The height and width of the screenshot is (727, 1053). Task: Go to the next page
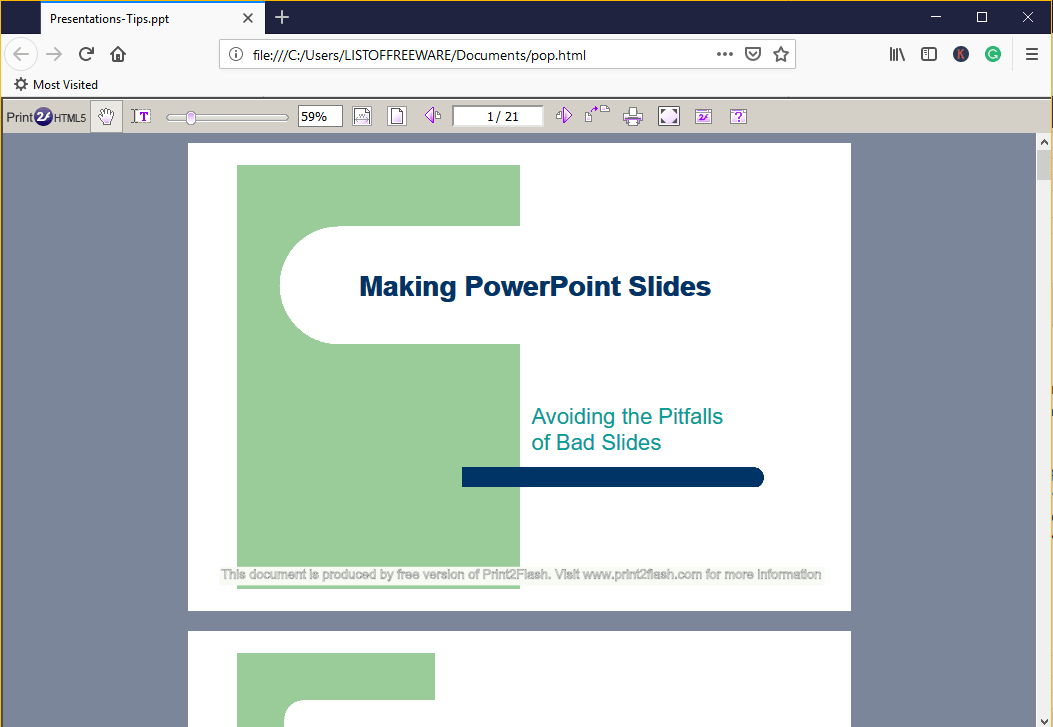(x=564, y=116)
